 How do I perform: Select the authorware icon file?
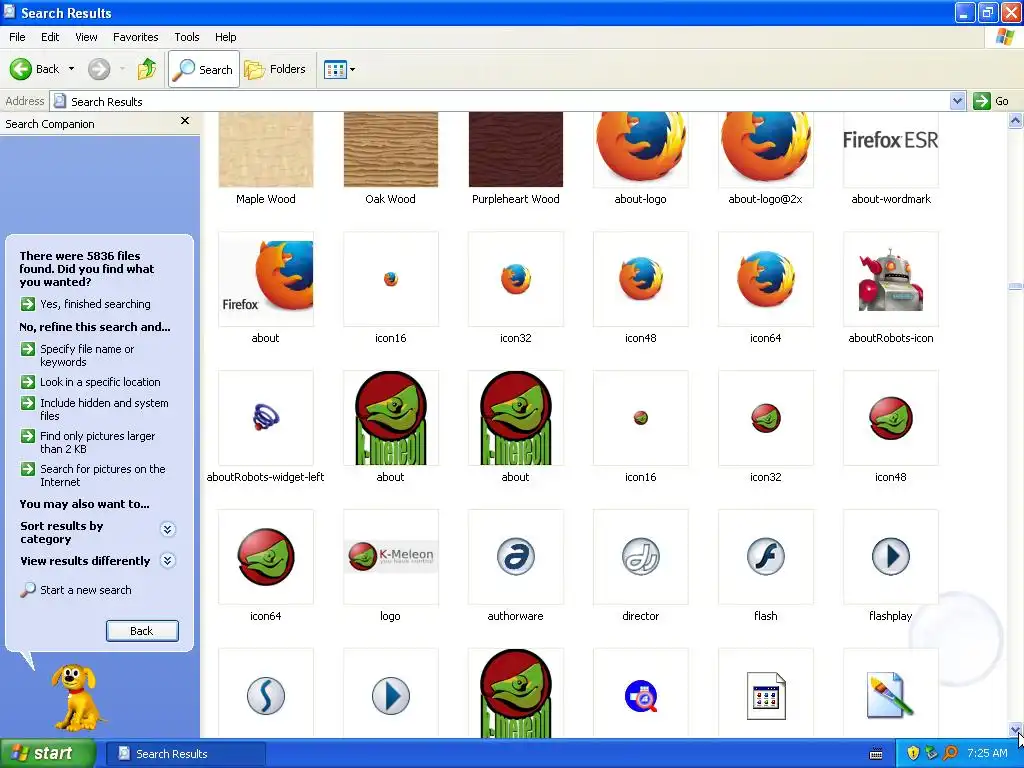516,557
